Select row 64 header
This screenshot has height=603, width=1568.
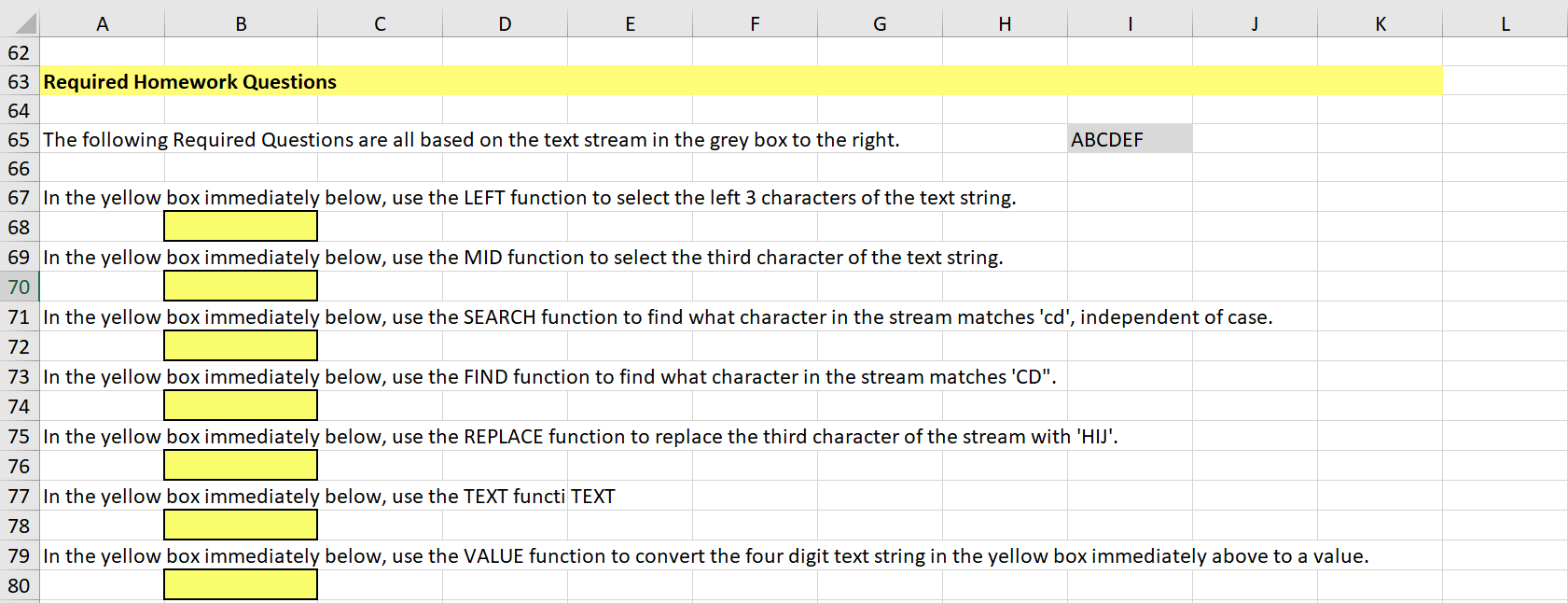click(x=20, y=110)
